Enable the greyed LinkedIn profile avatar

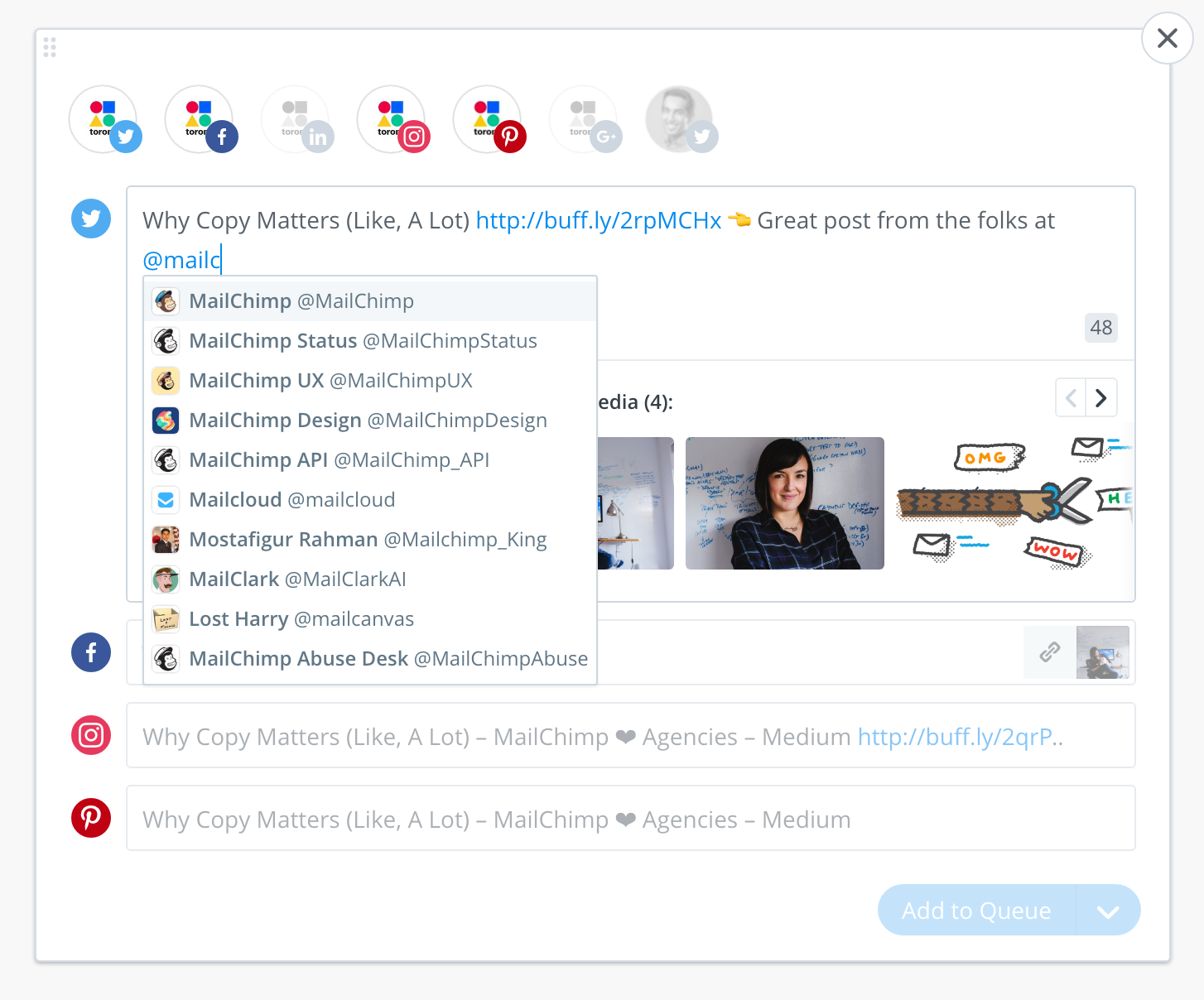click(296, 119)
